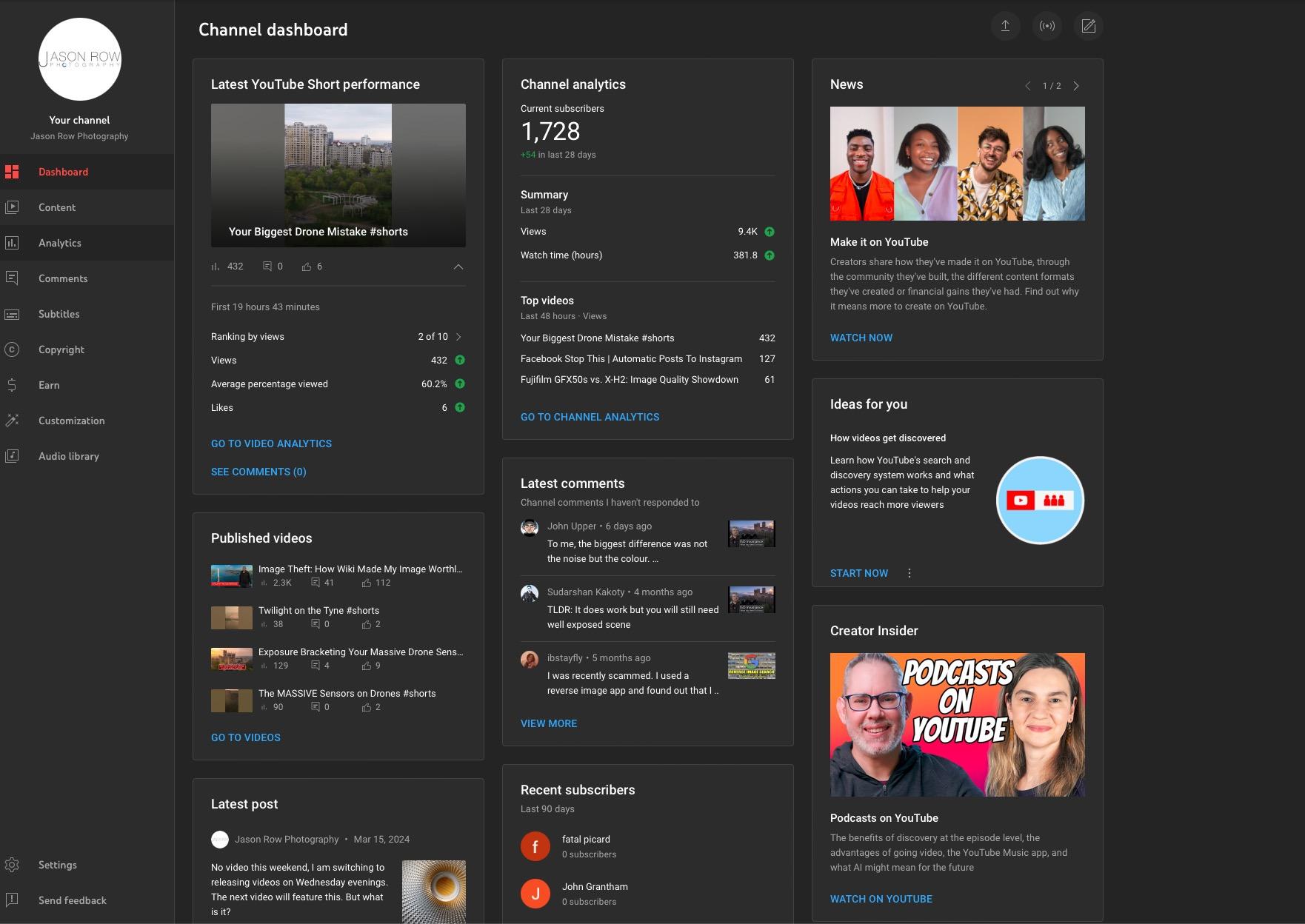
Task: Click the upload video icon in the header
Action: [x=1005, y=26]
